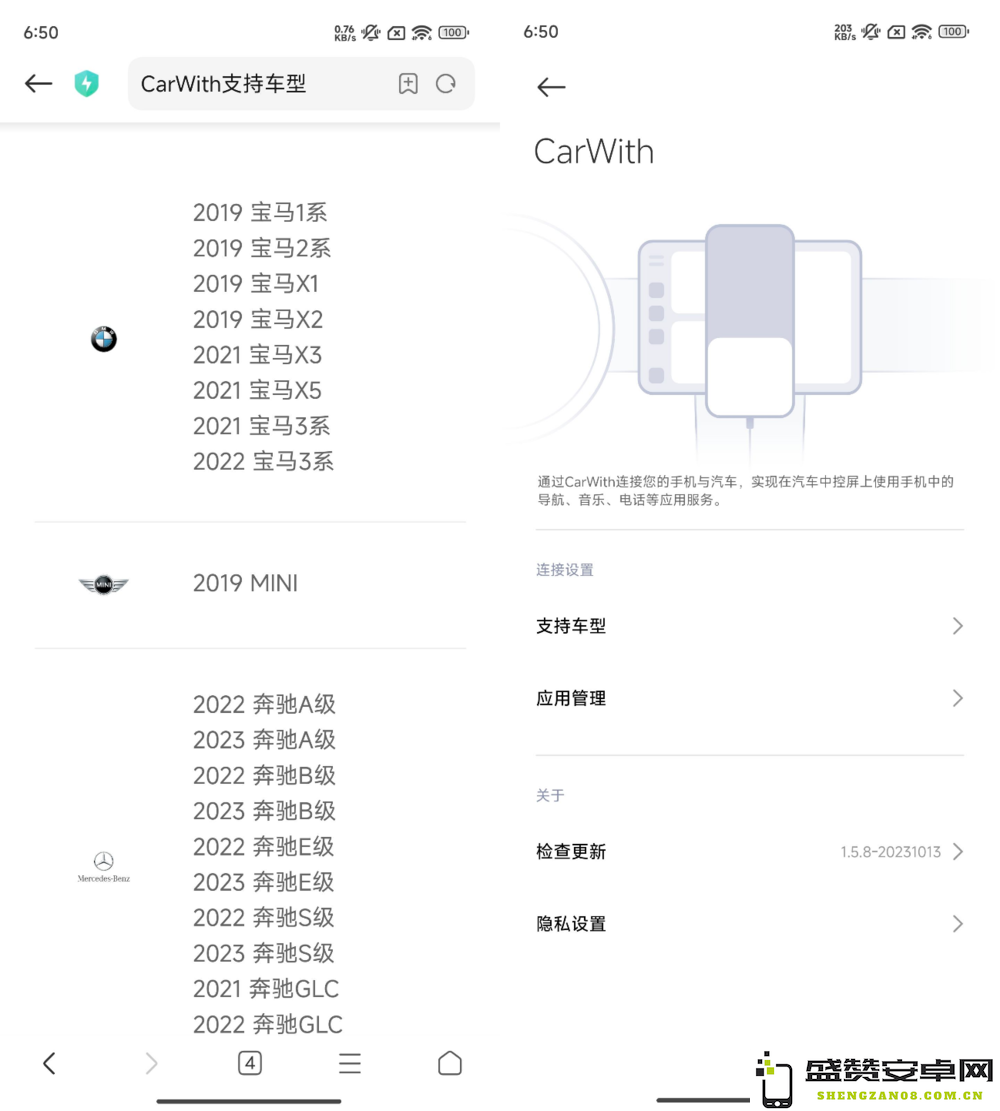The image size is (1000, 1111).
Task: Tap the left status bar battery indicator
Action: pyautogui.click(x=454, y=33)
